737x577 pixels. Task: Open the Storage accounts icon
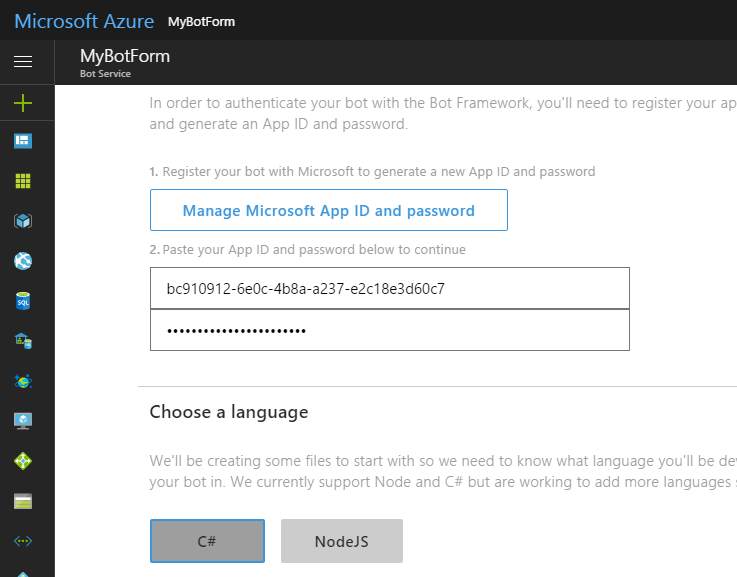tap(23, 501)
